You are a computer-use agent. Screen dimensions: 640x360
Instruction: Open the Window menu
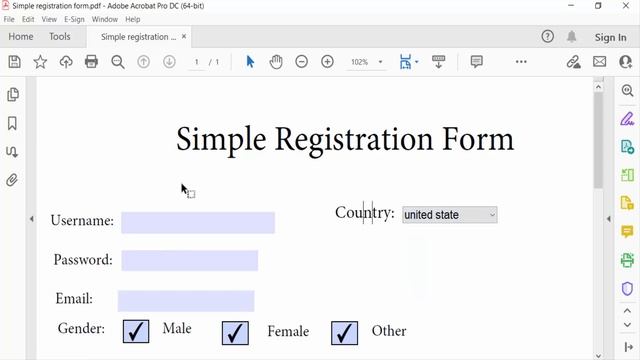click(x=104, y=19)
